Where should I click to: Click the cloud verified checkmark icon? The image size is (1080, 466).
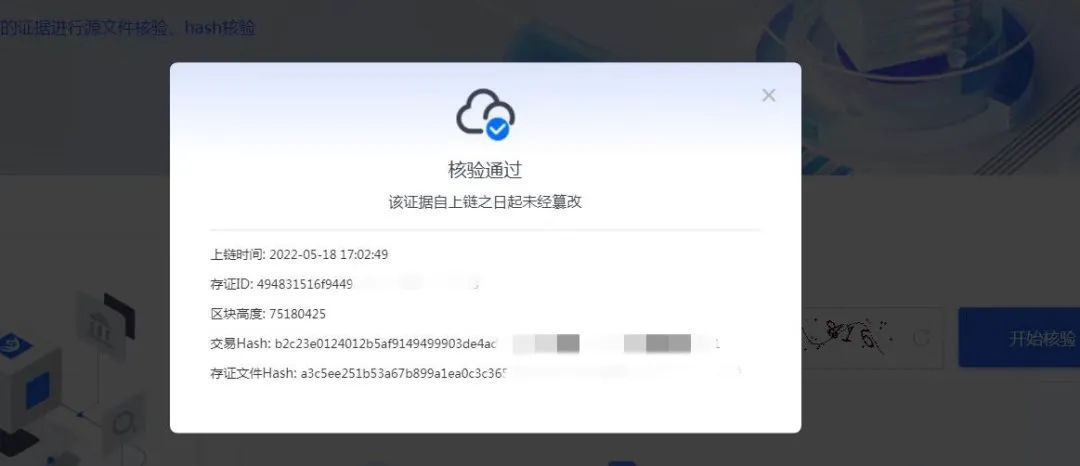(x=486, y=114)
